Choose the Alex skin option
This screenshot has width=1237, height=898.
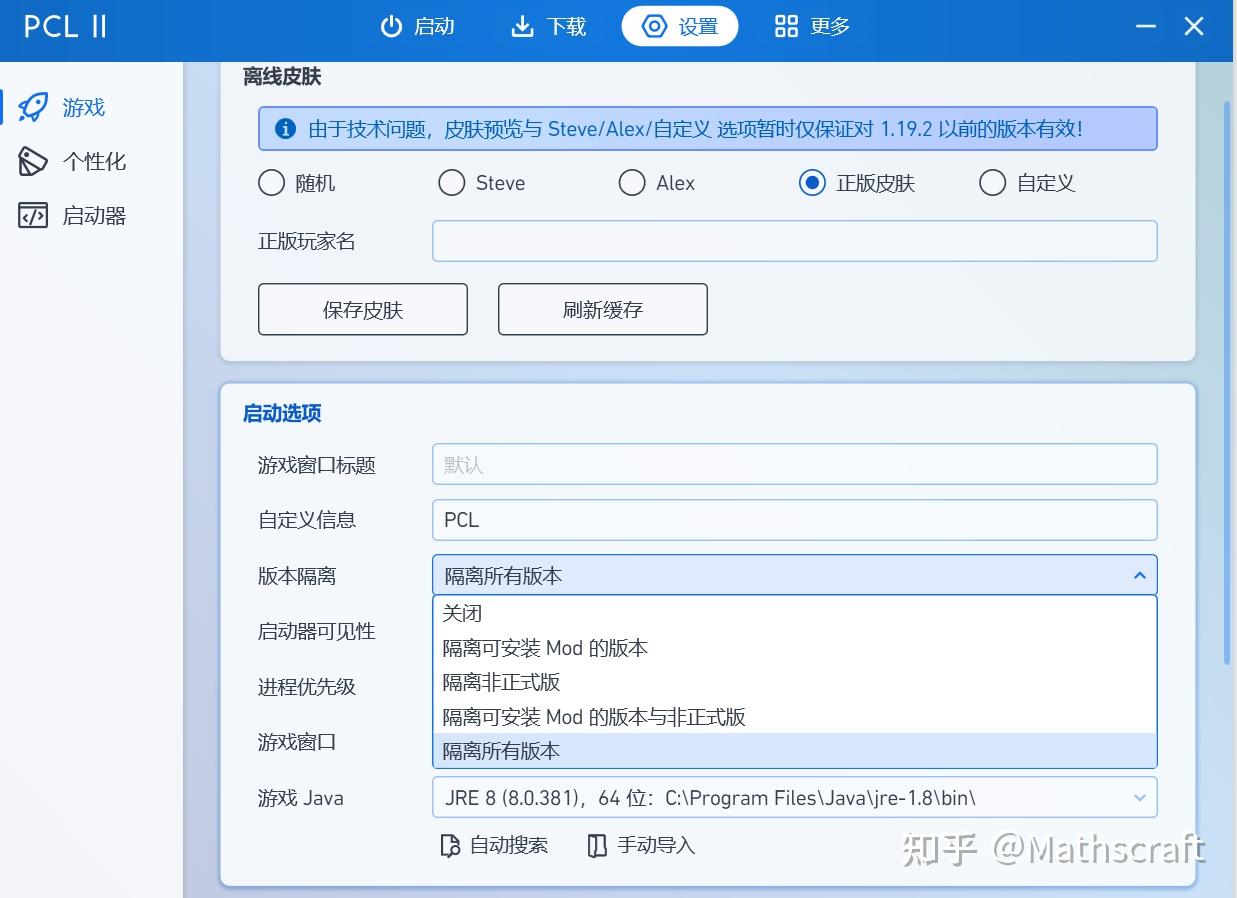point(632,183)
